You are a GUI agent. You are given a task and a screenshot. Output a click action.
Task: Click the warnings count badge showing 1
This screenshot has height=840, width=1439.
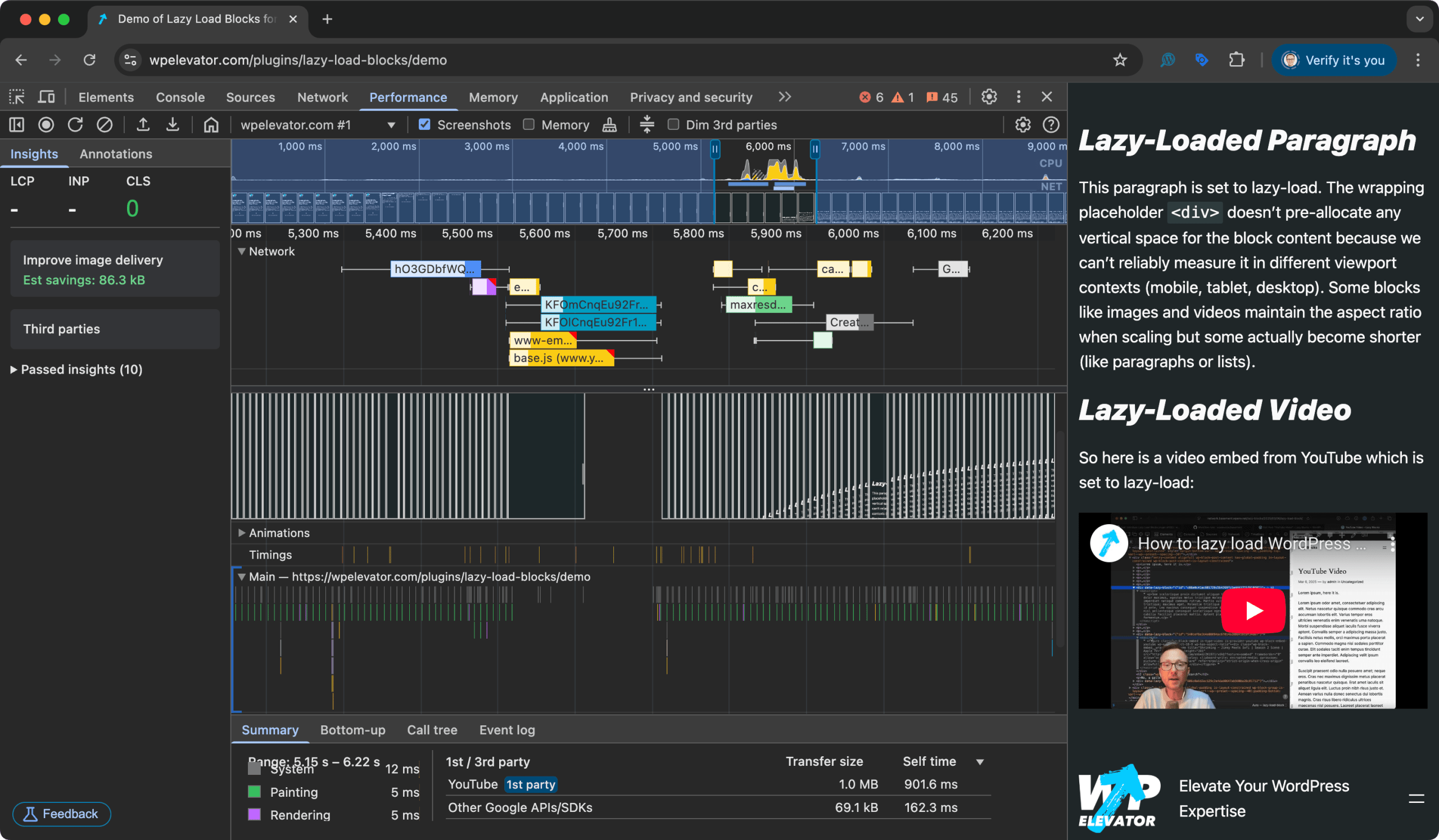point(903,98)
